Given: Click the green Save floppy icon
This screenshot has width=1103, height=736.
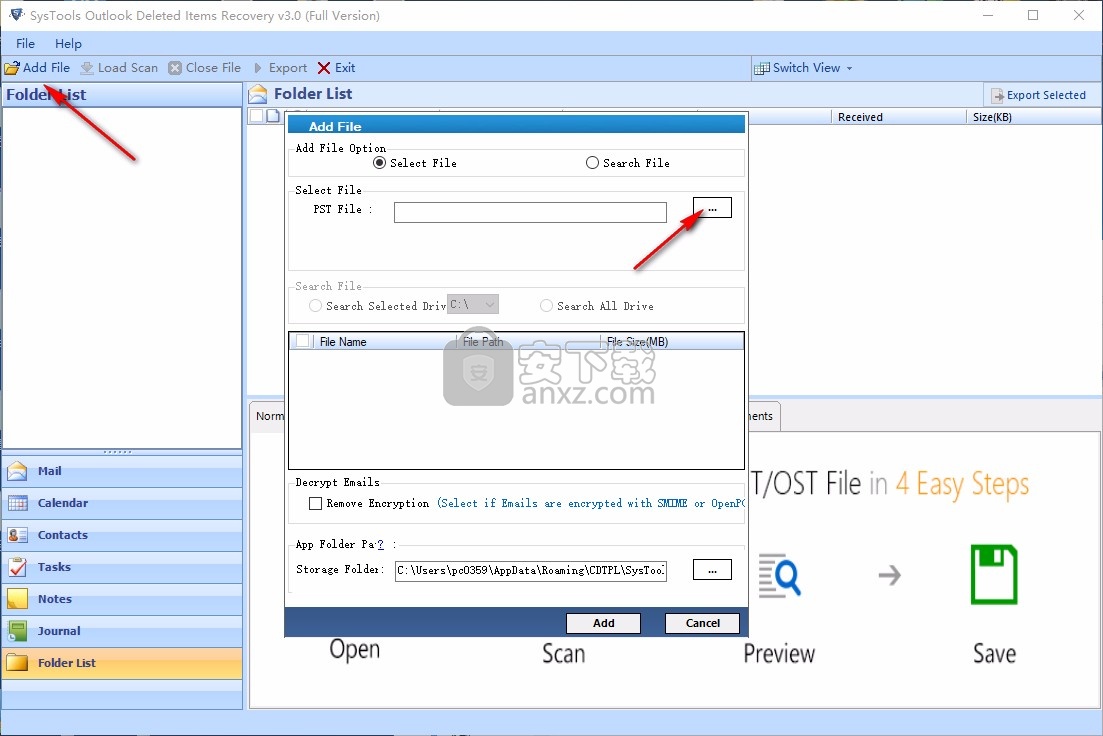Looking at the screenshot, I should tap(994, 574).
